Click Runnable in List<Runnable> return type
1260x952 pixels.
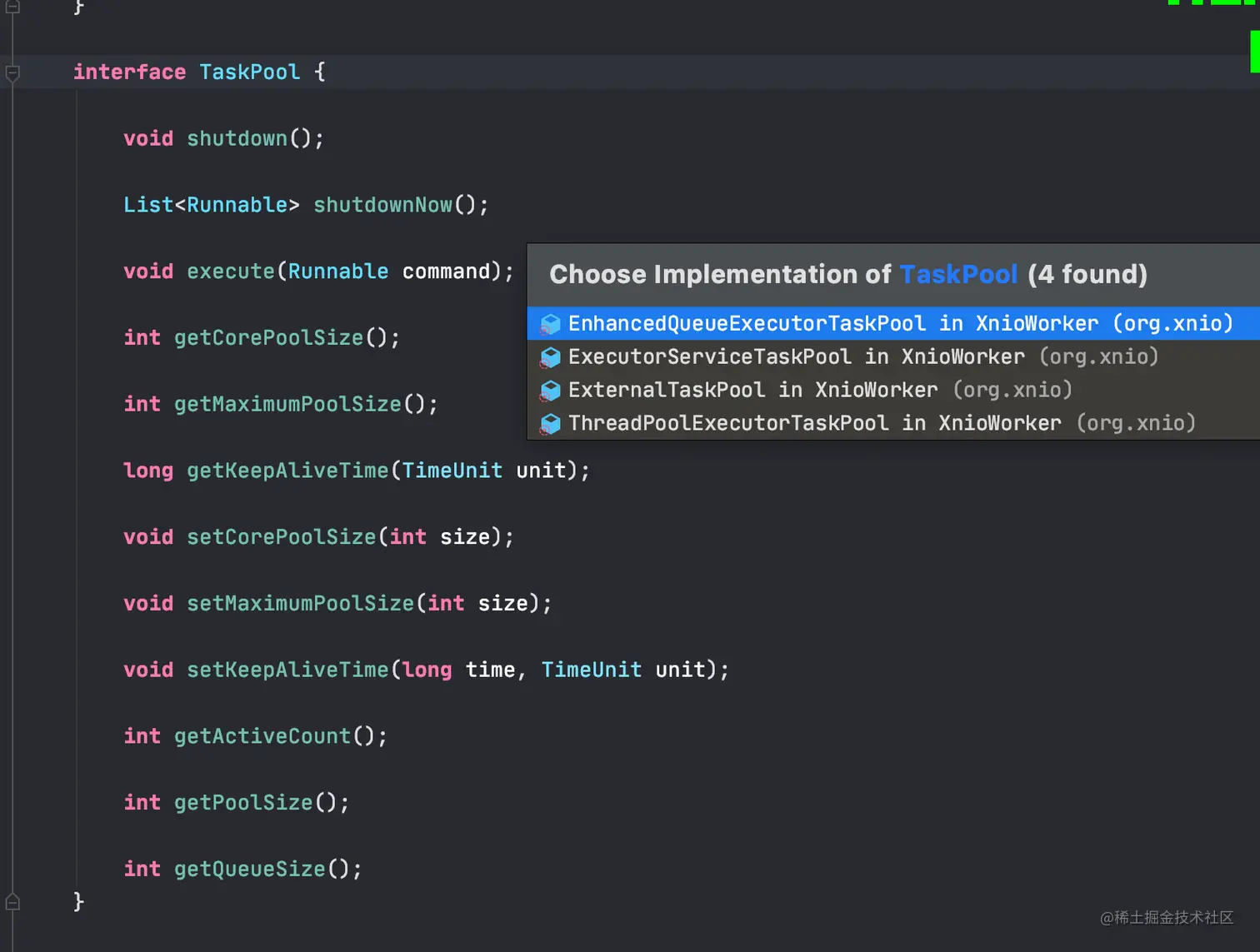click(x=237, y=205)
